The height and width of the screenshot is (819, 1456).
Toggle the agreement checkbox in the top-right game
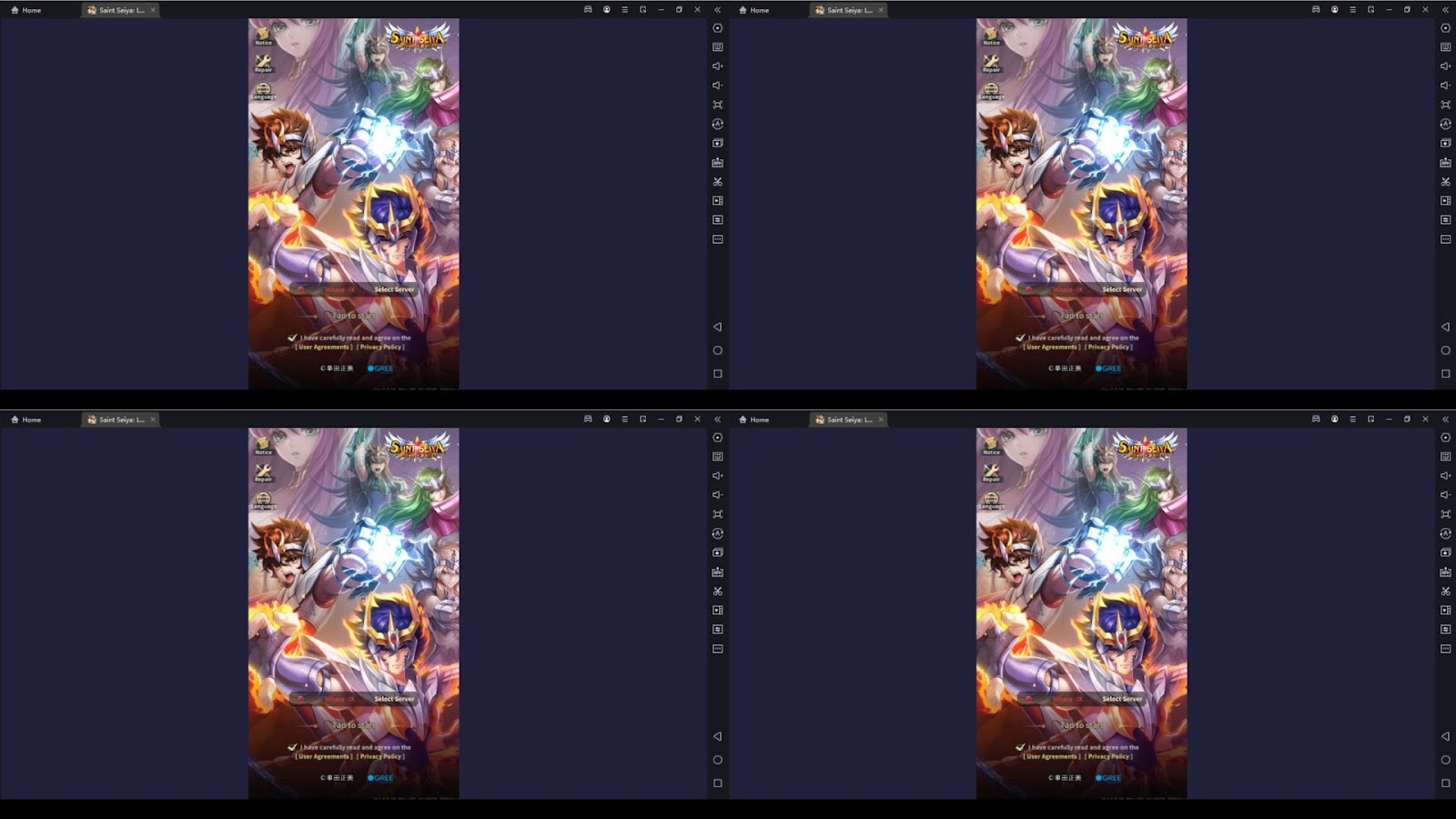(1020, 338)
